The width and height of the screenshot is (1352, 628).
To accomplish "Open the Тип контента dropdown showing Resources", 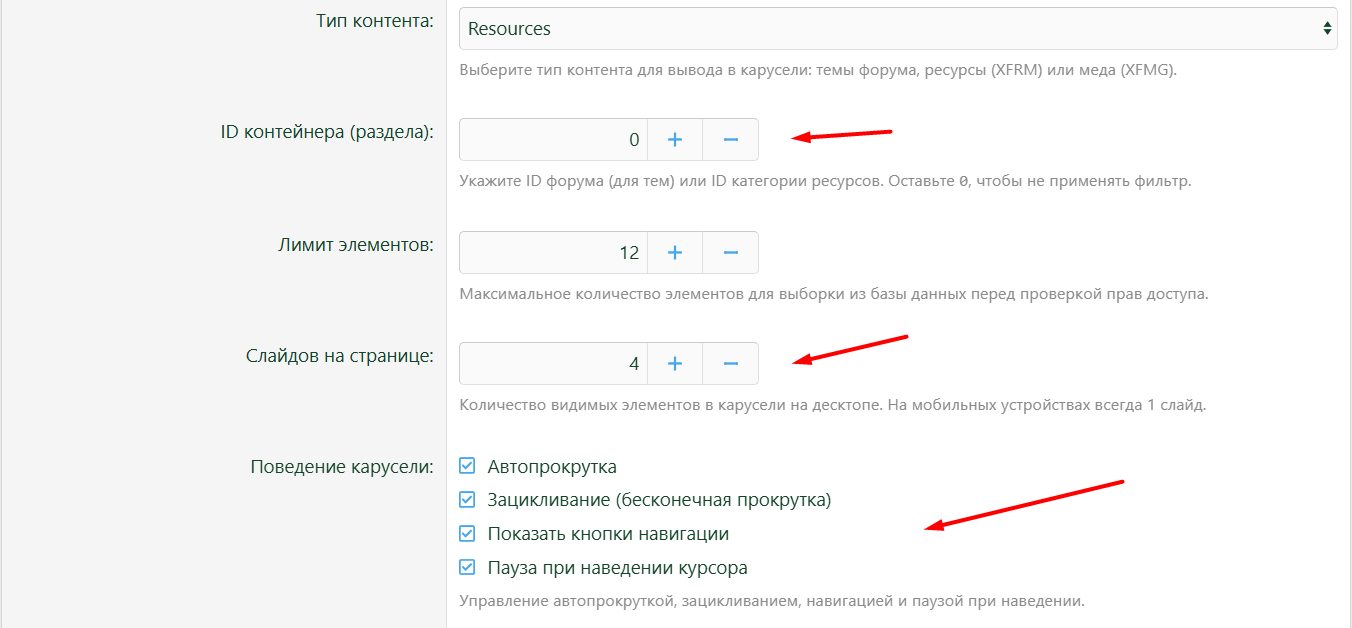I will pos(898,29).
